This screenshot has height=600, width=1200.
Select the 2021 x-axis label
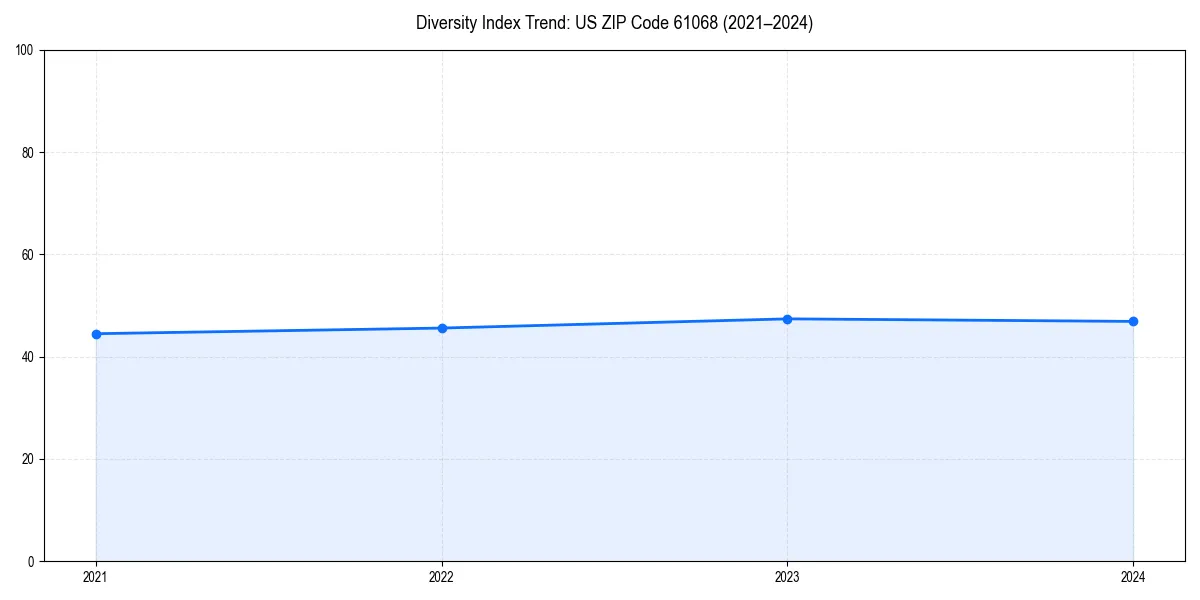pos(95,577)
